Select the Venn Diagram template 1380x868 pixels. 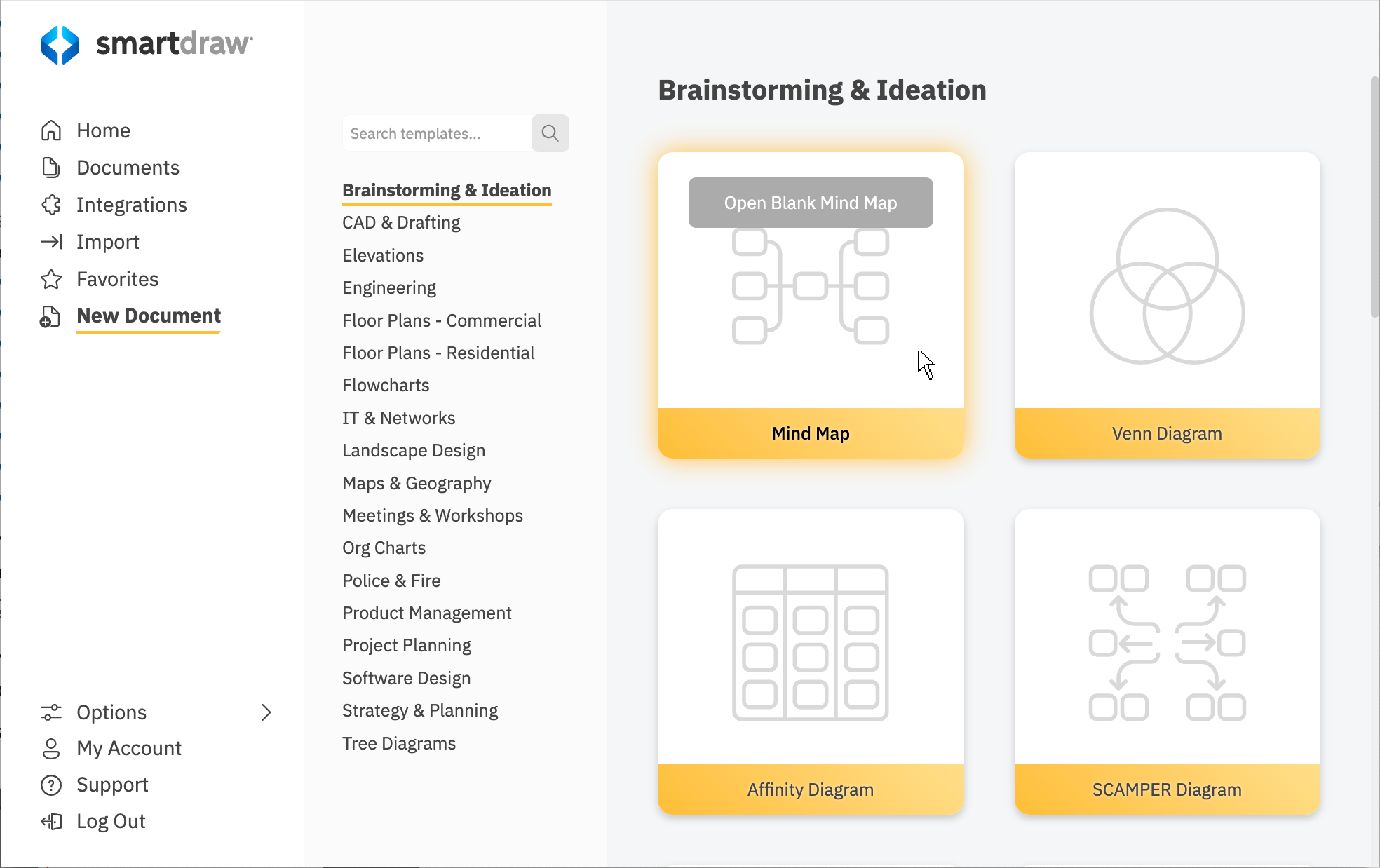[1167, 300]
